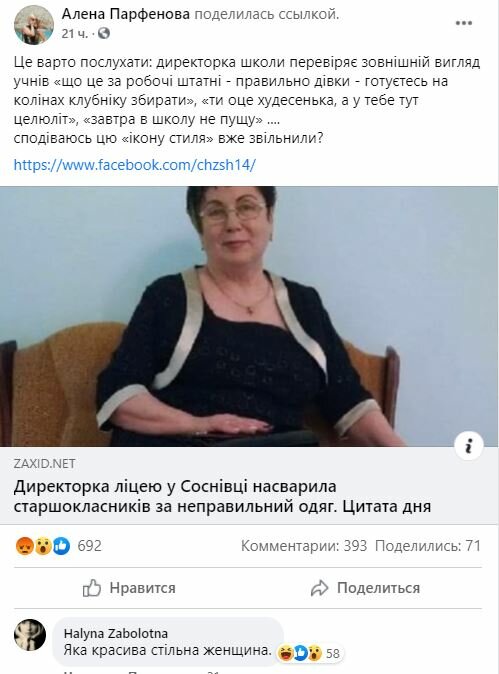Click the thumbs-up icon next to Нравится
Image resolution: width=499 pixels, height=674 pixels.
pos(92,588)
